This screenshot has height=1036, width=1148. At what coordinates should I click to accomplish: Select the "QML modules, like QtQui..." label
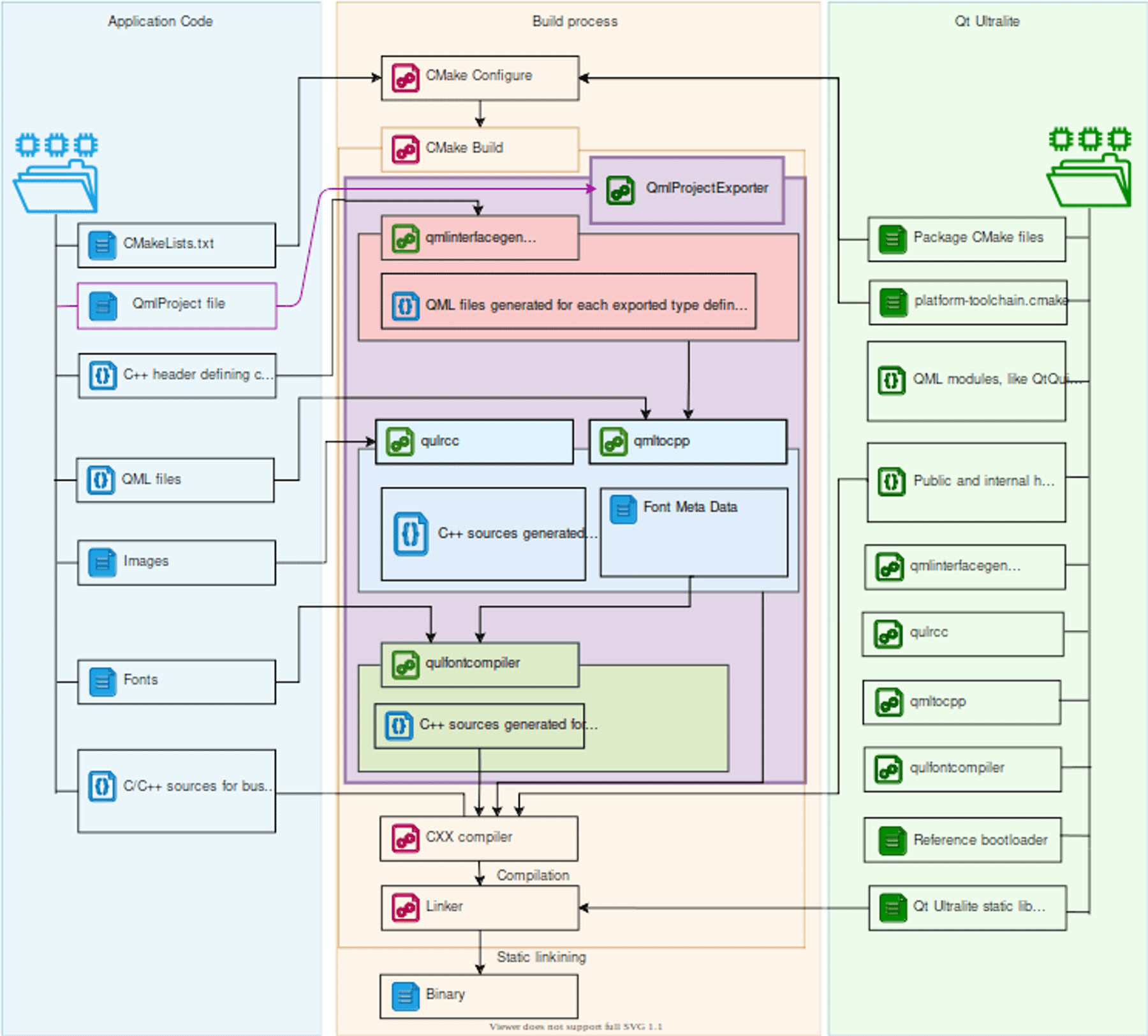click(x=997, y=379)
